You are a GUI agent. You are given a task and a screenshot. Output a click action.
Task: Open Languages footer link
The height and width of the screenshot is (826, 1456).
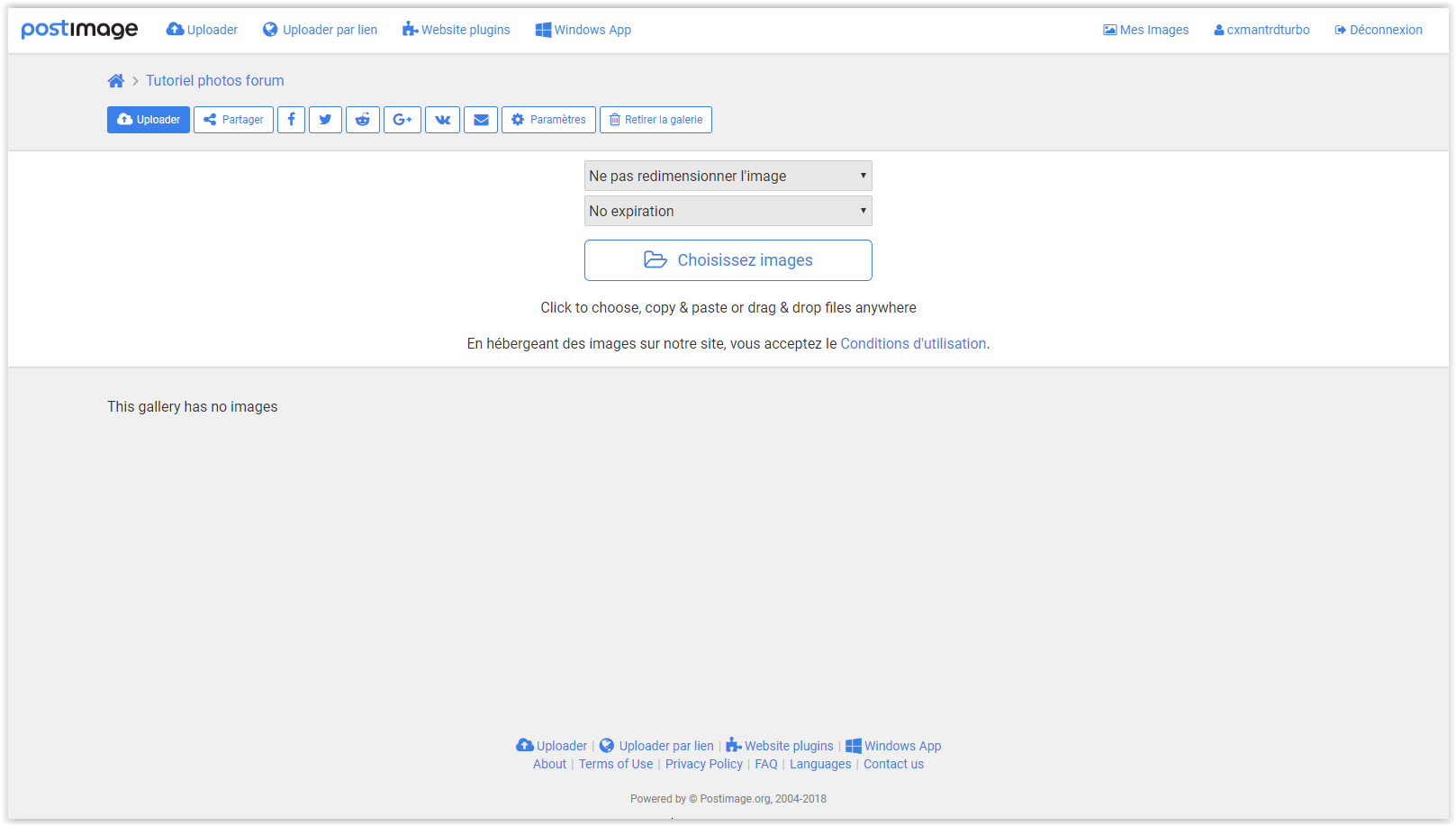(820, 764)
